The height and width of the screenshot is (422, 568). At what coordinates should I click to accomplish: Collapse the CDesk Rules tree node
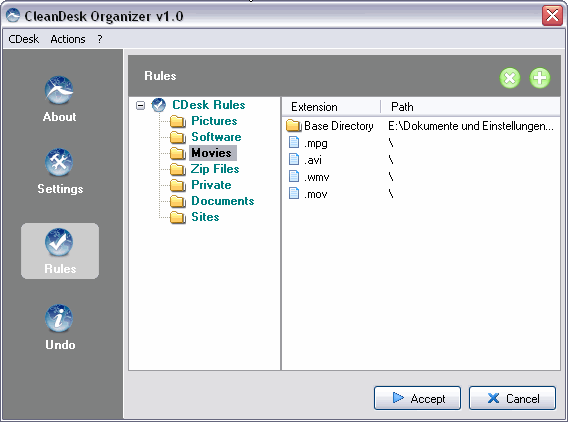click(x=141, y=105)
